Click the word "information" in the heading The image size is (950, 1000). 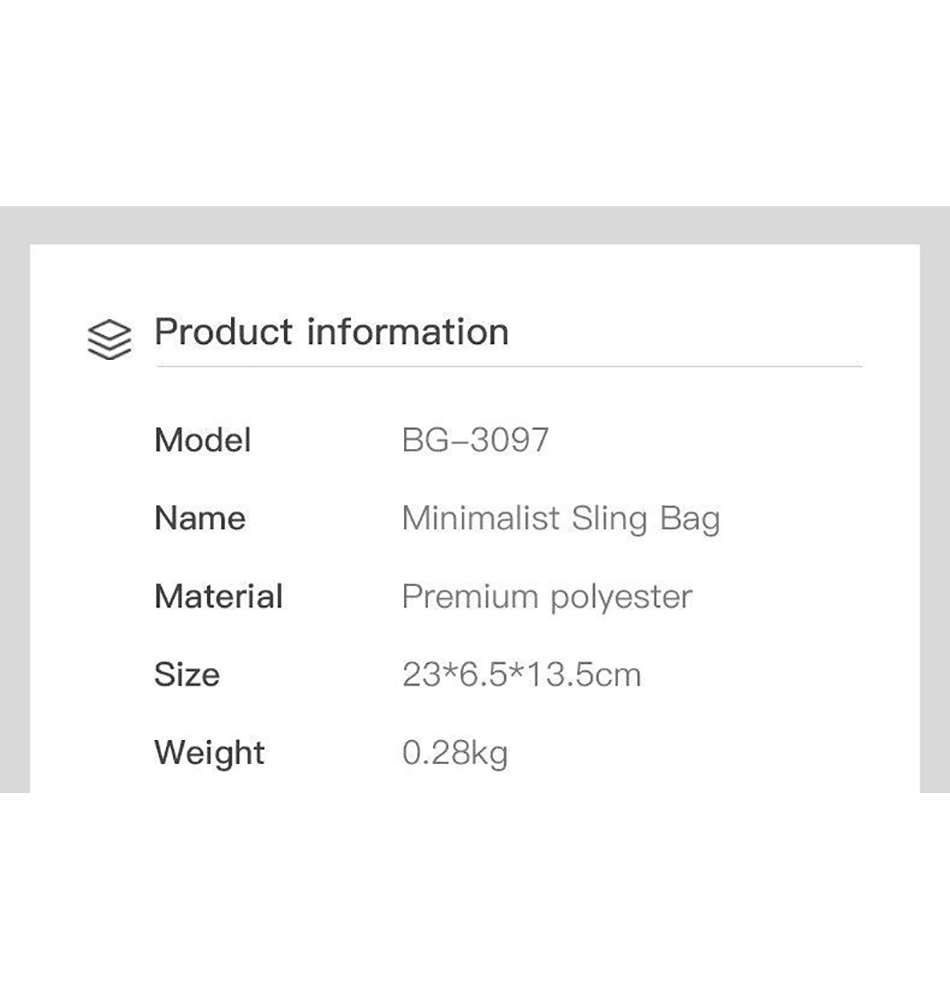point(407,332)
